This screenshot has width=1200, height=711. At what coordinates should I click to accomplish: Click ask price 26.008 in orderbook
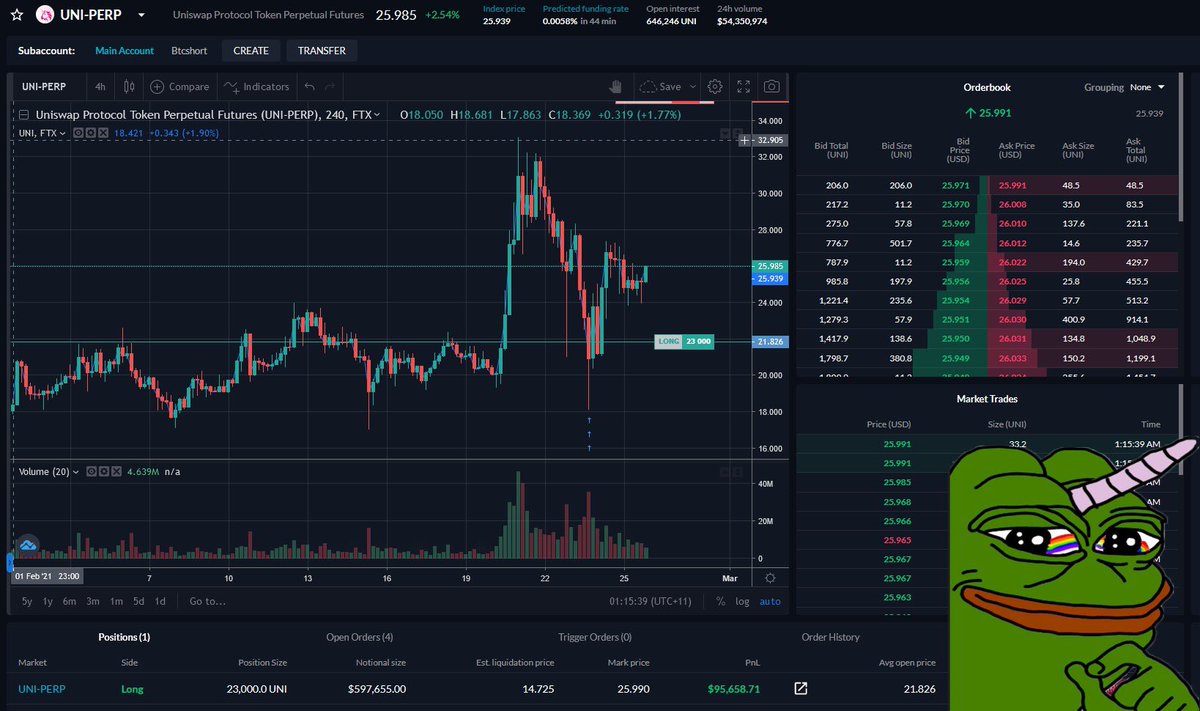[1012, 204]
